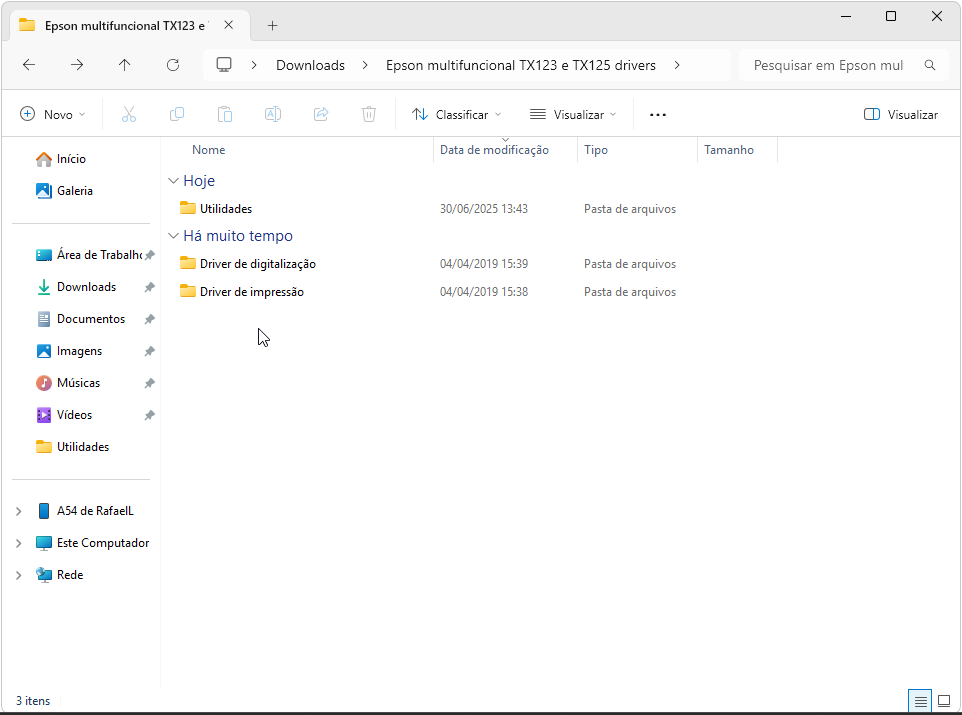Click the Rename icon in toolbar
Viewport: 962px width, 715px height.
[273, 114]
